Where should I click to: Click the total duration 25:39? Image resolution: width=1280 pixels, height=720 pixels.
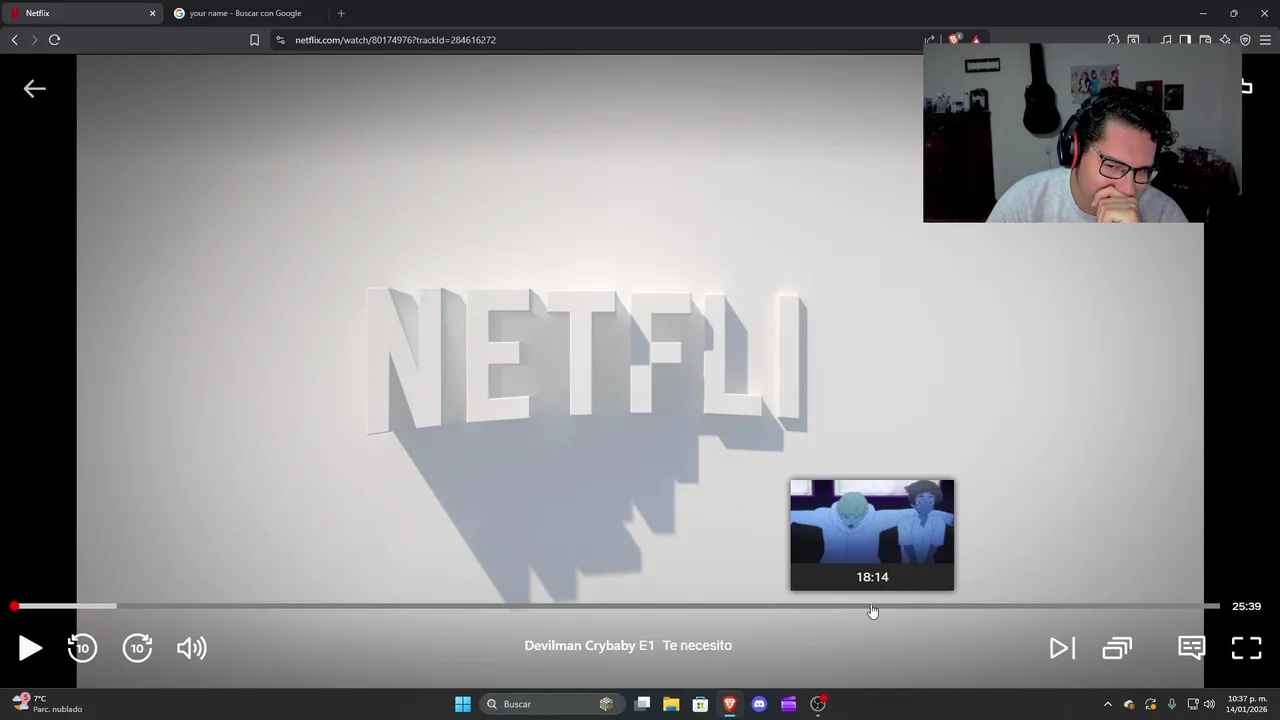1246,606
